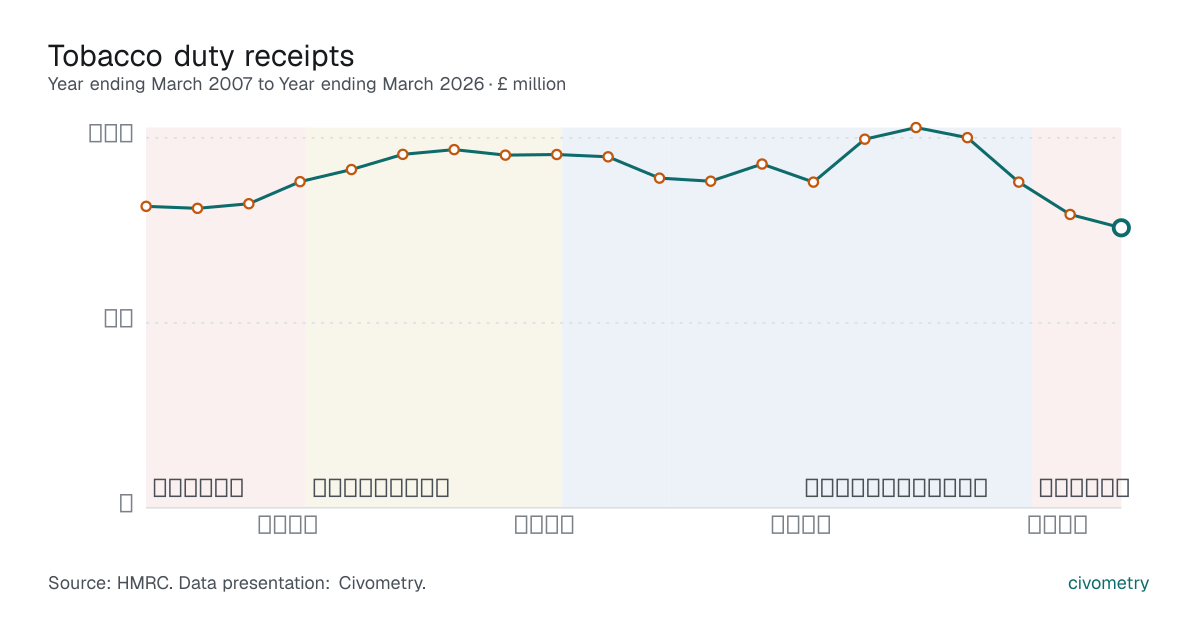Image resolution: width=1200 pixels, height=630 pixels.
Task: Select the yellow shaded period band
Action: 433,317
